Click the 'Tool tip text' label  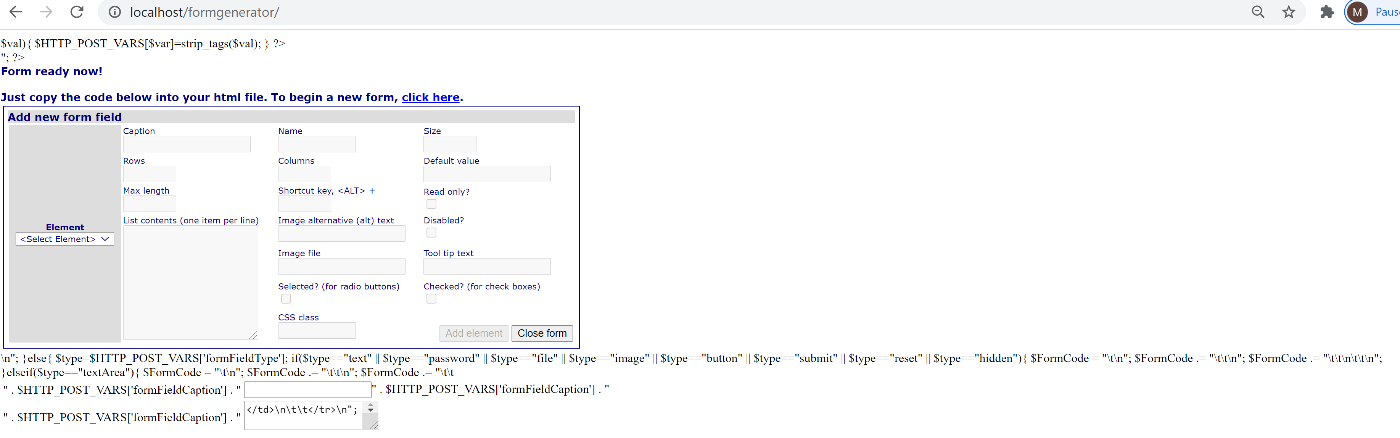(x=448, y=253)
